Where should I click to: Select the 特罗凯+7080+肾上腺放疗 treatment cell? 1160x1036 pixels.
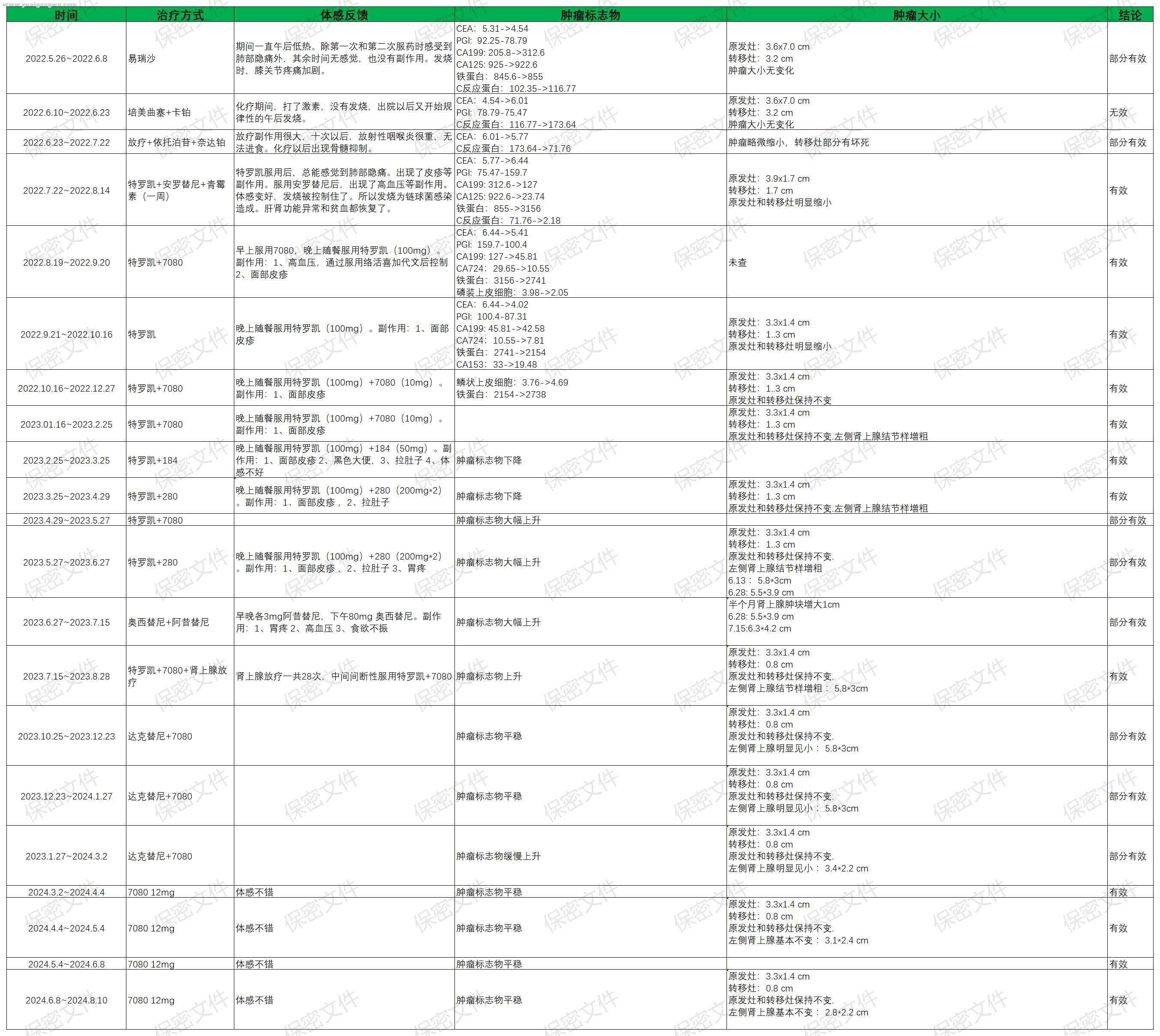tap(180, 676)
